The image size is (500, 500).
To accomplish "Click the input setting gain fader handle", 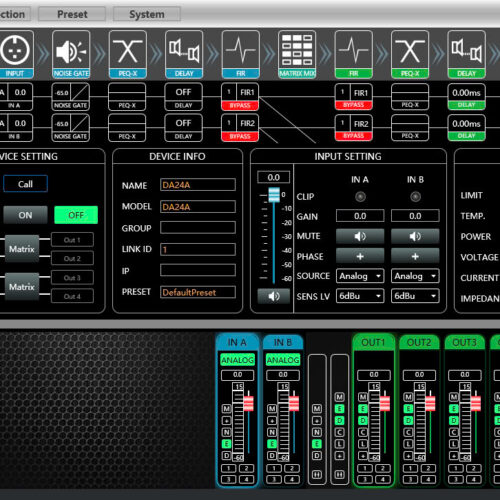I will [274, 195].
